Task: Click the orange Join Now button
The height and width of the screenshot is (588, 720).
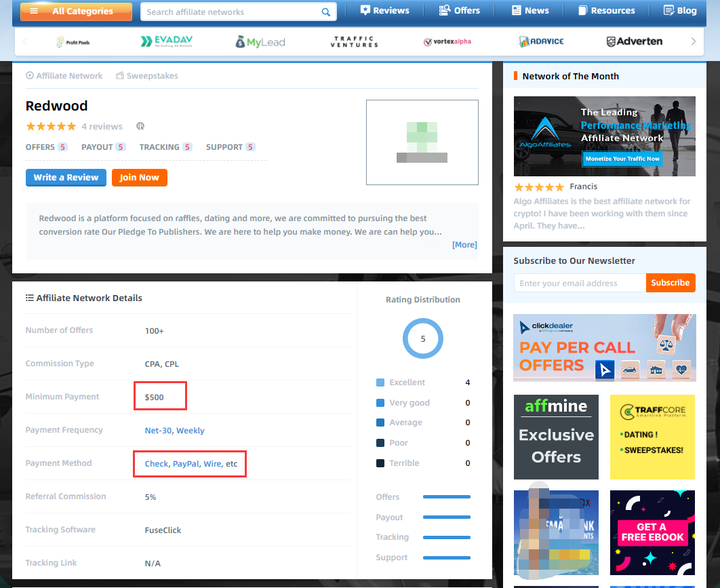Action: pyautogui.click(x=139, y=177)
